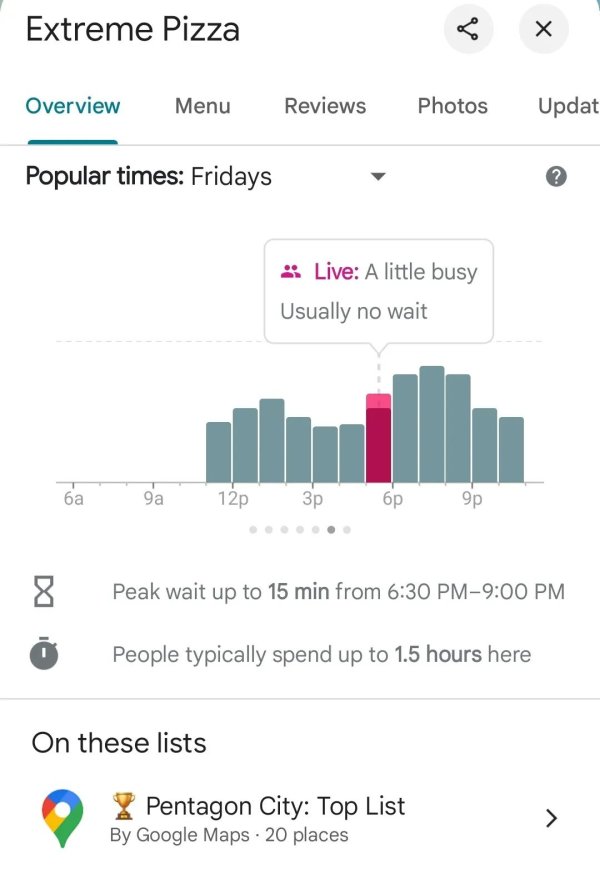This screenshot has height=879, width=600.
Task: Tap the highlighted pink live bar
Action: 378,440
